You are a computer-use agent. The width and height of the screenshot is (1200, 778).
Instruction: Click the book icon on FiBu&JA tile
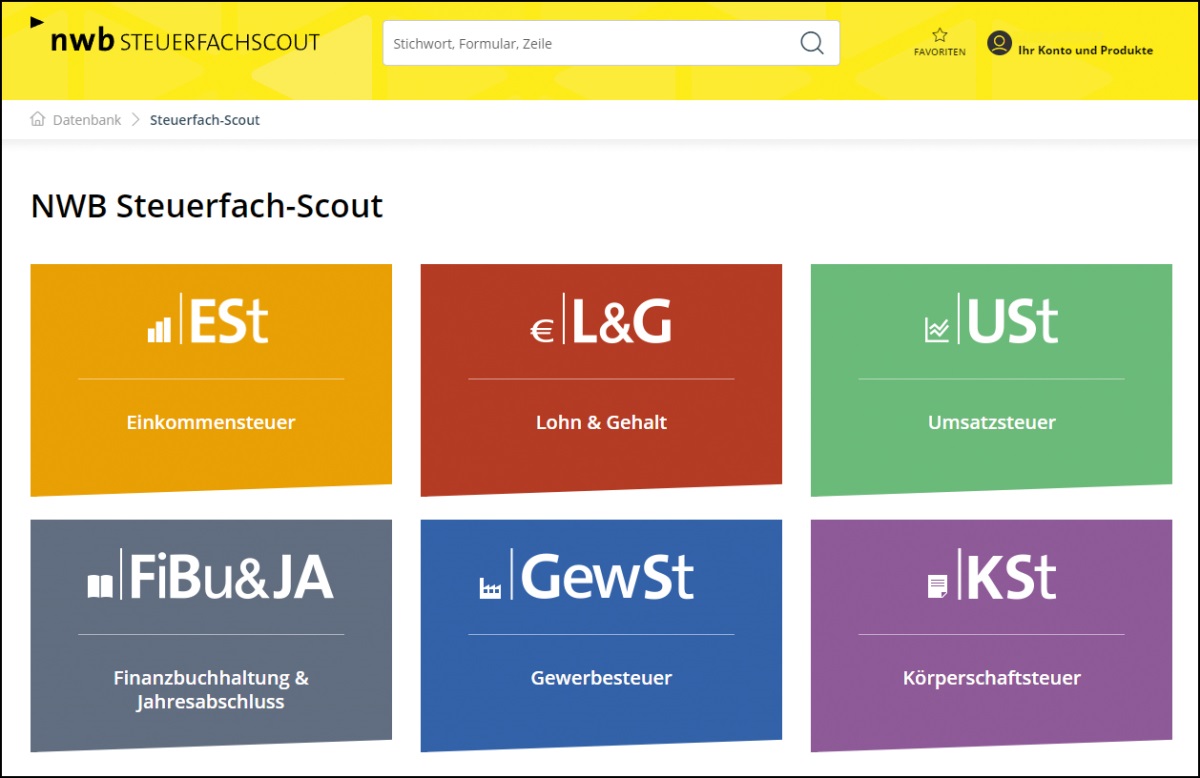(x=101, y=586)
